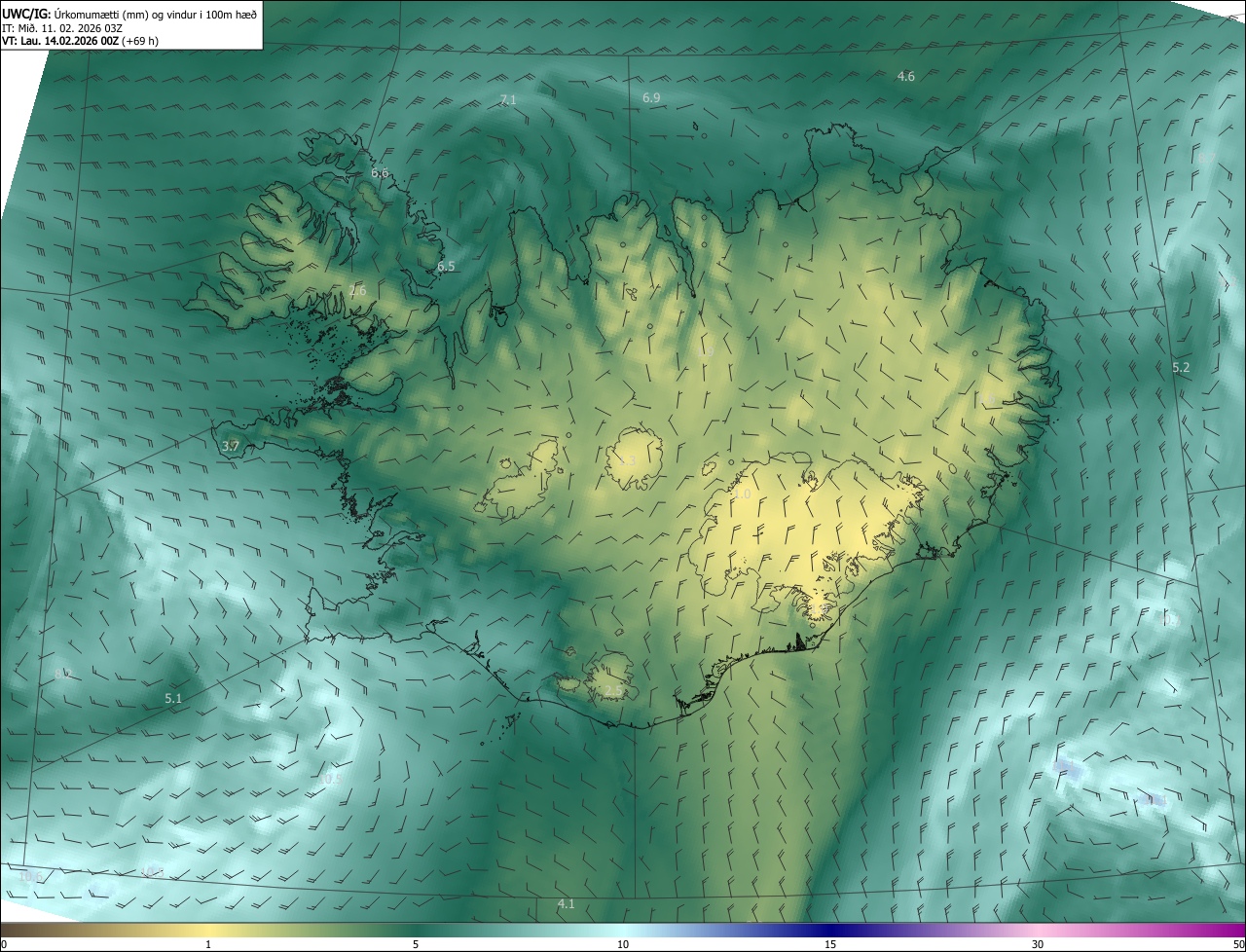
Task: Click the map value label "2.6" in the Westfjords
Action: (357, 291)
